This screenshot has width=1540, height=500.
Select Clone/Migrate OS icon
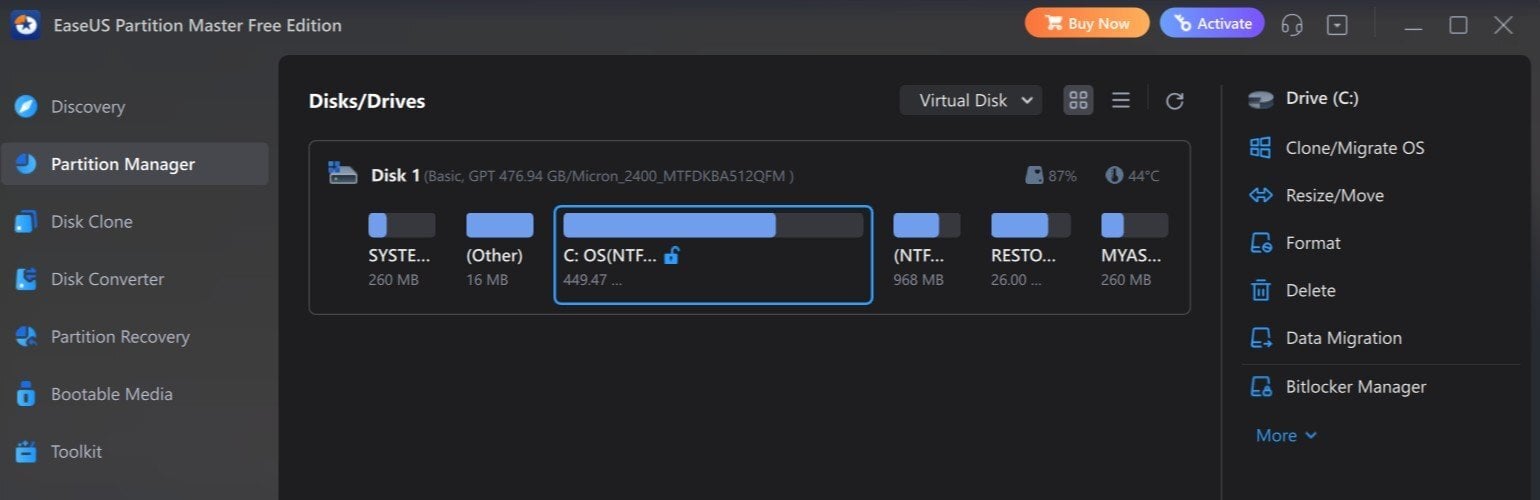[x=1260, y=148]
